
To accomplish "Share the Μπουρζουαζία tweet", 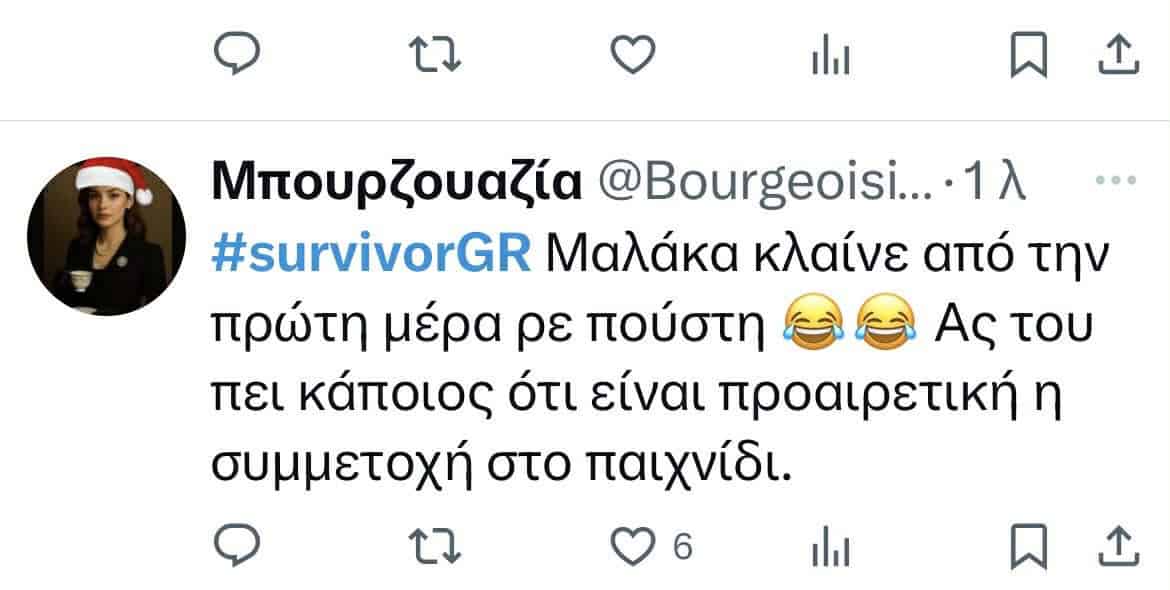I will [1119, 547].
